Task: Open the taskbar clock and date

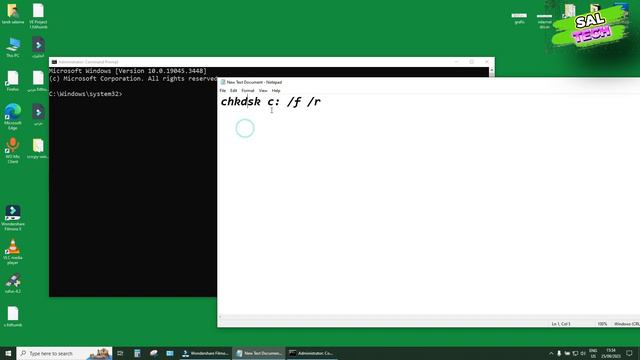Action: [611, 353]
